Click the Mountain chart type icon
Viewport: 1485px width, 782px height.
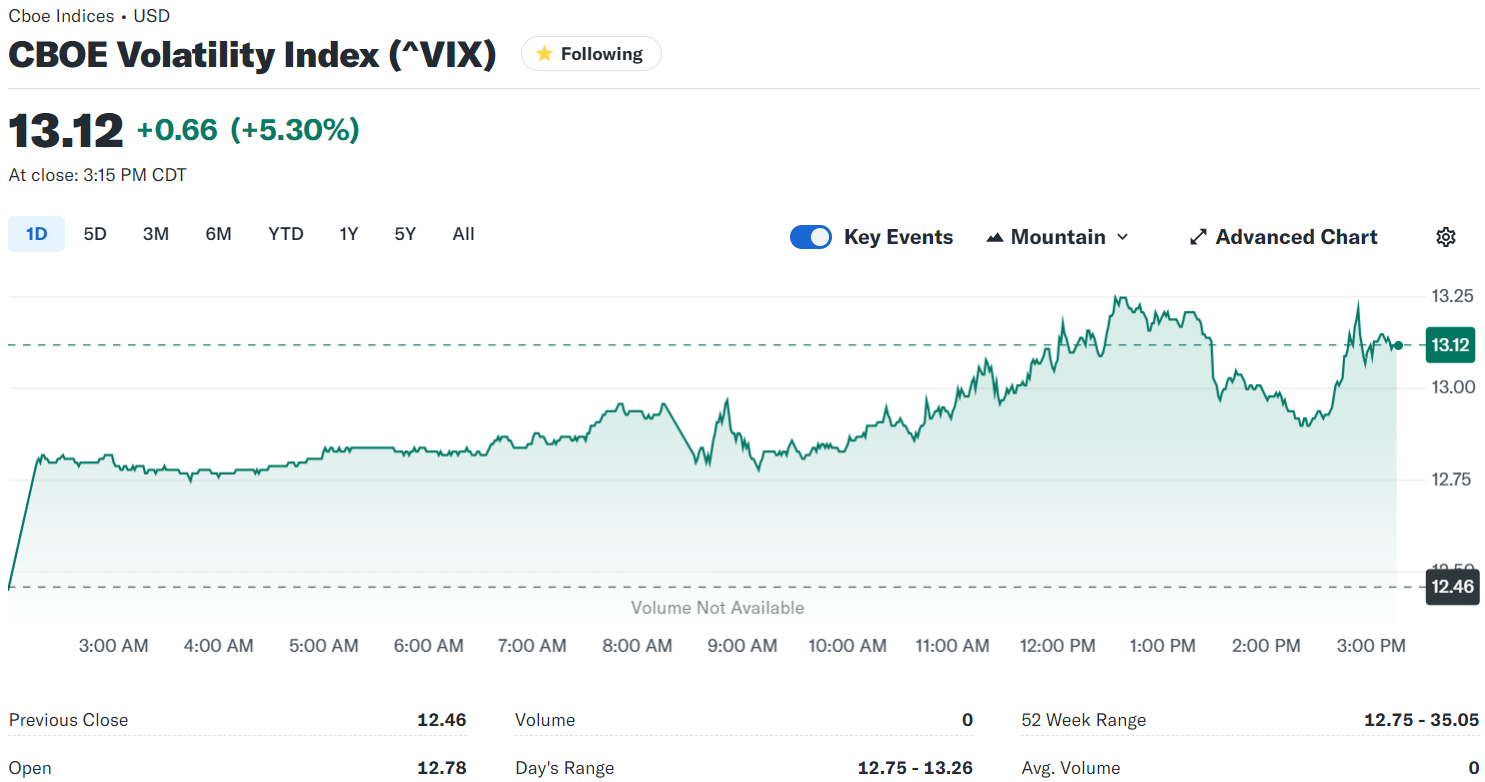(994, 237)
